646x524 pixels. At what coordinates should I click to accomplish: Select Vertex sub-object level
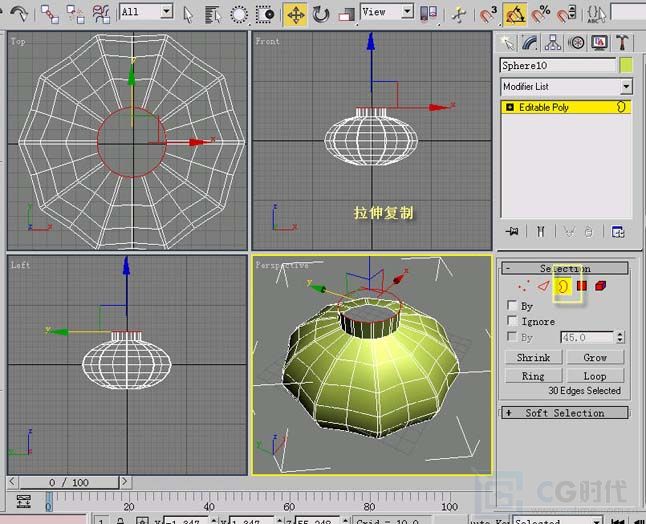tap(524, 285)
